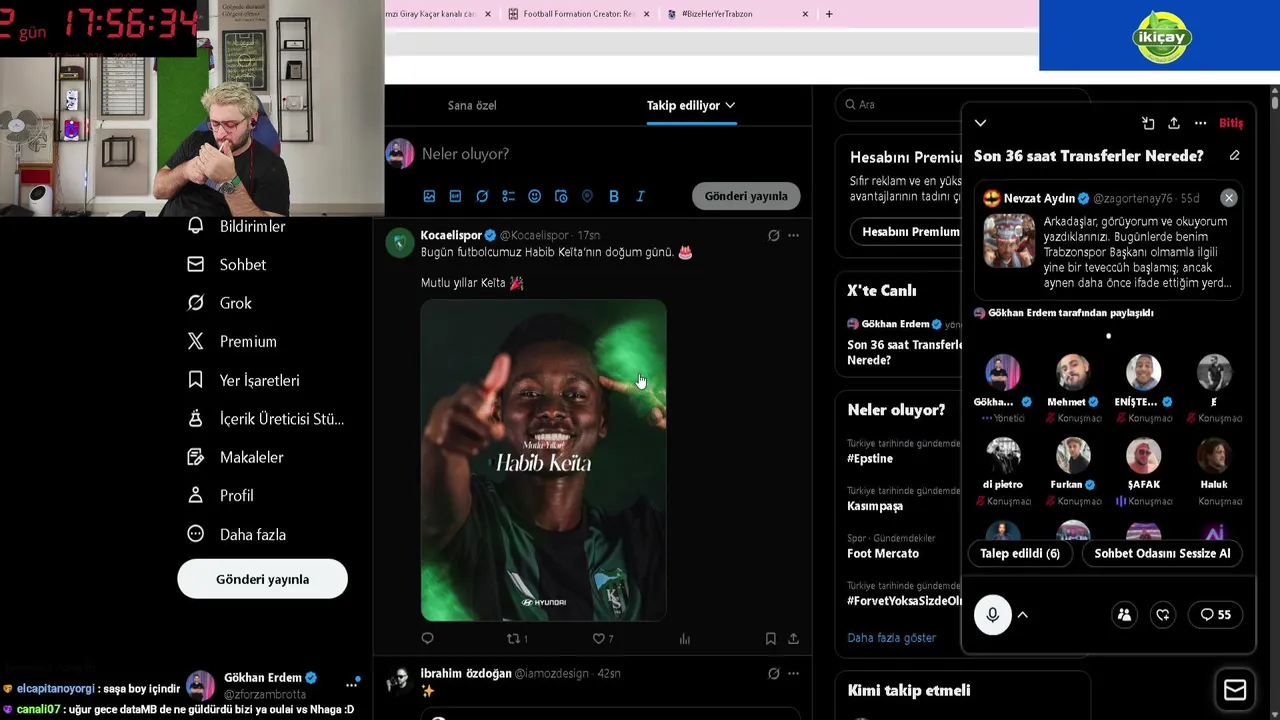Insert a GIF into the post

[455, 196]
